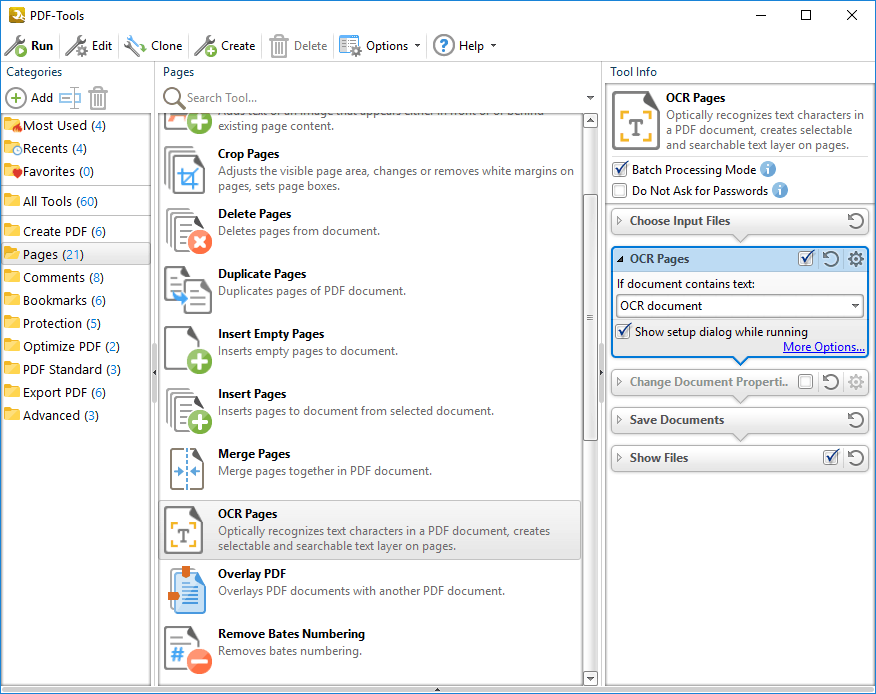The height and width of the screenshot is (694, 876).
Task: Open the Comments category
Action: (75, 278)
